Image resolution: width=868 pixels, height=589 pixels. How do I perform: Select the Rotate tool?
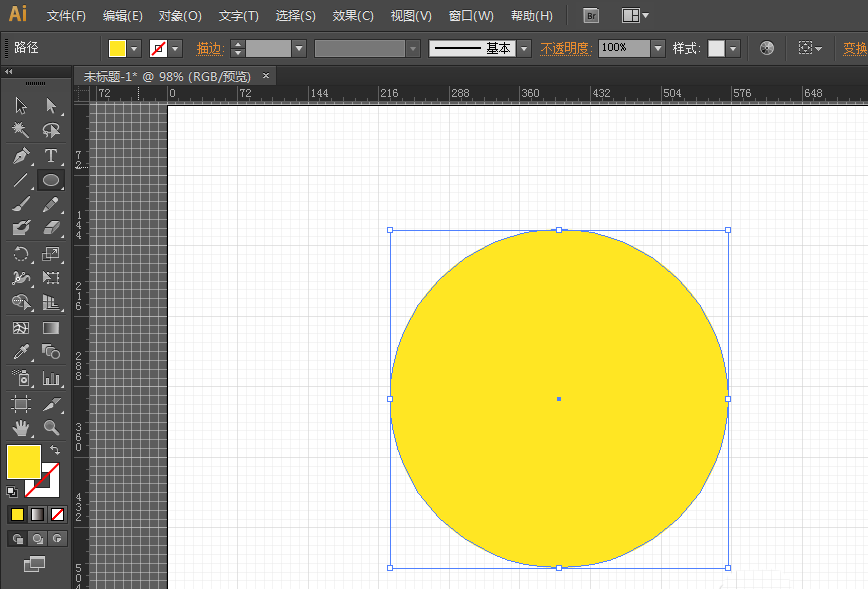(x=20, y=254)
